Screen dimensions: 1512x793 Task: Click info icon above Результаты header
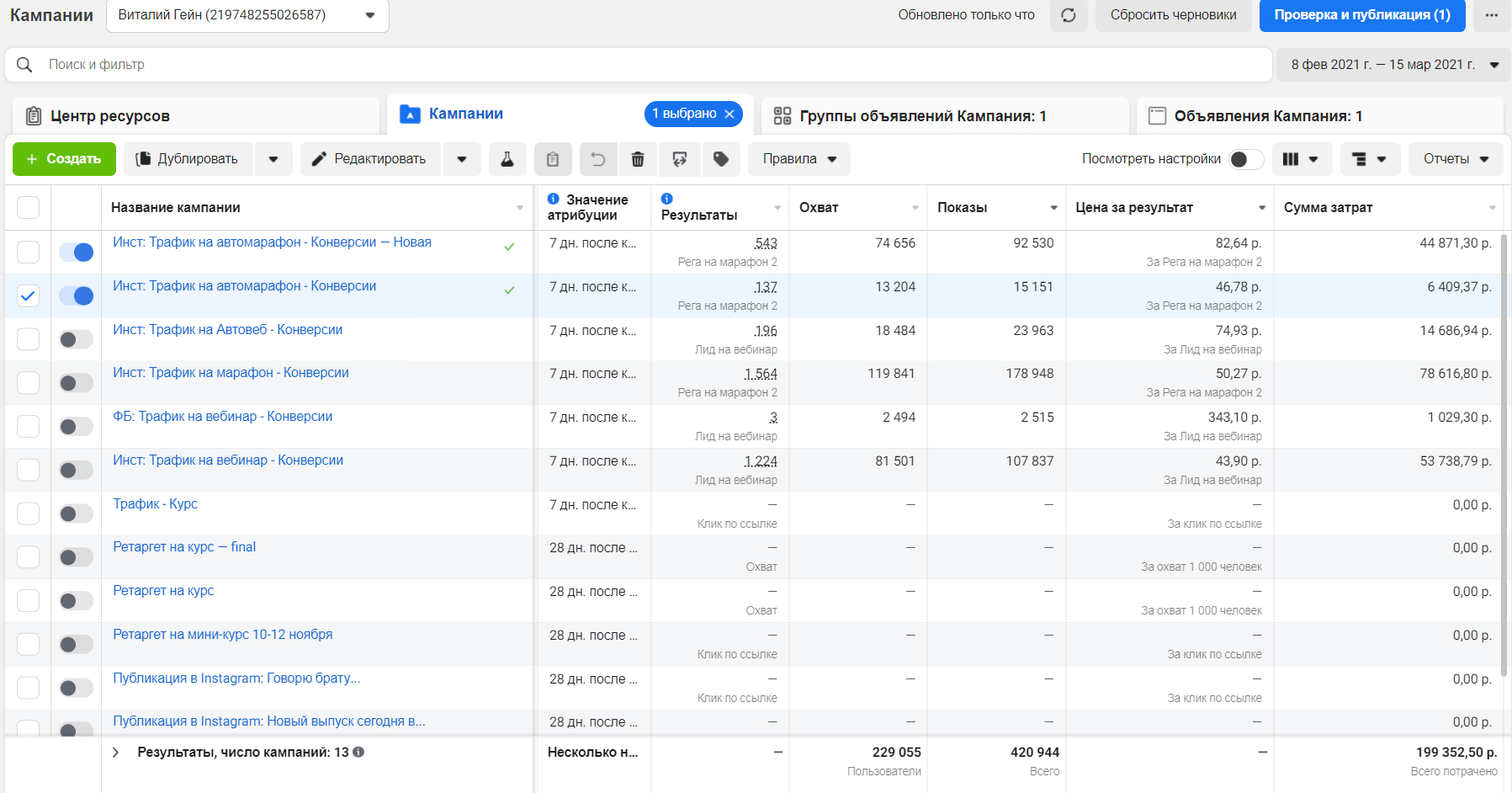point(667,199)
